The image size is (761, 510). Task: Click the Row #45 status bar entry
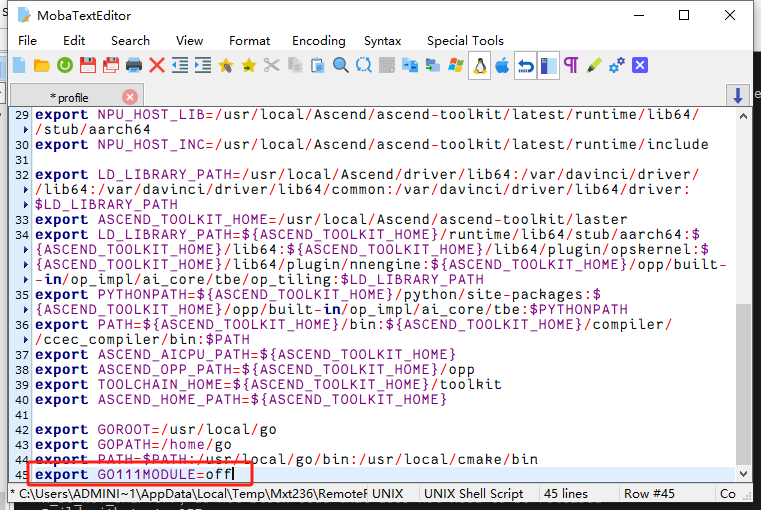[x=649, y=494]
